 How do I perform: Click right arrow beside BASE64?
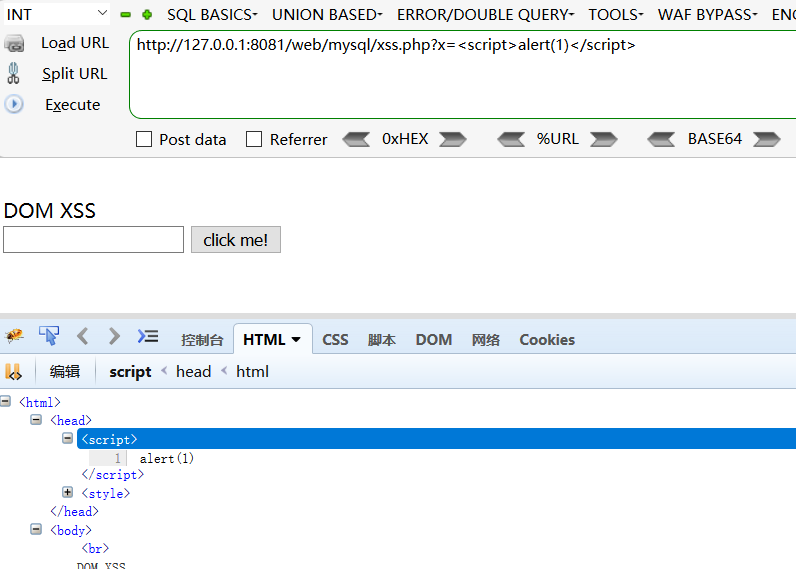(767, 139)
